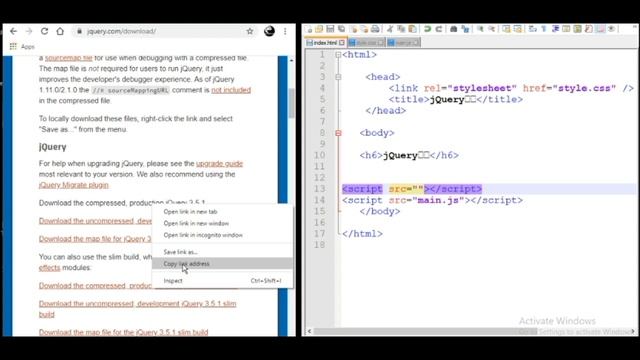Open the jQuery Migrate plugin link
640x360 pixels.
[x=73, y=185]
